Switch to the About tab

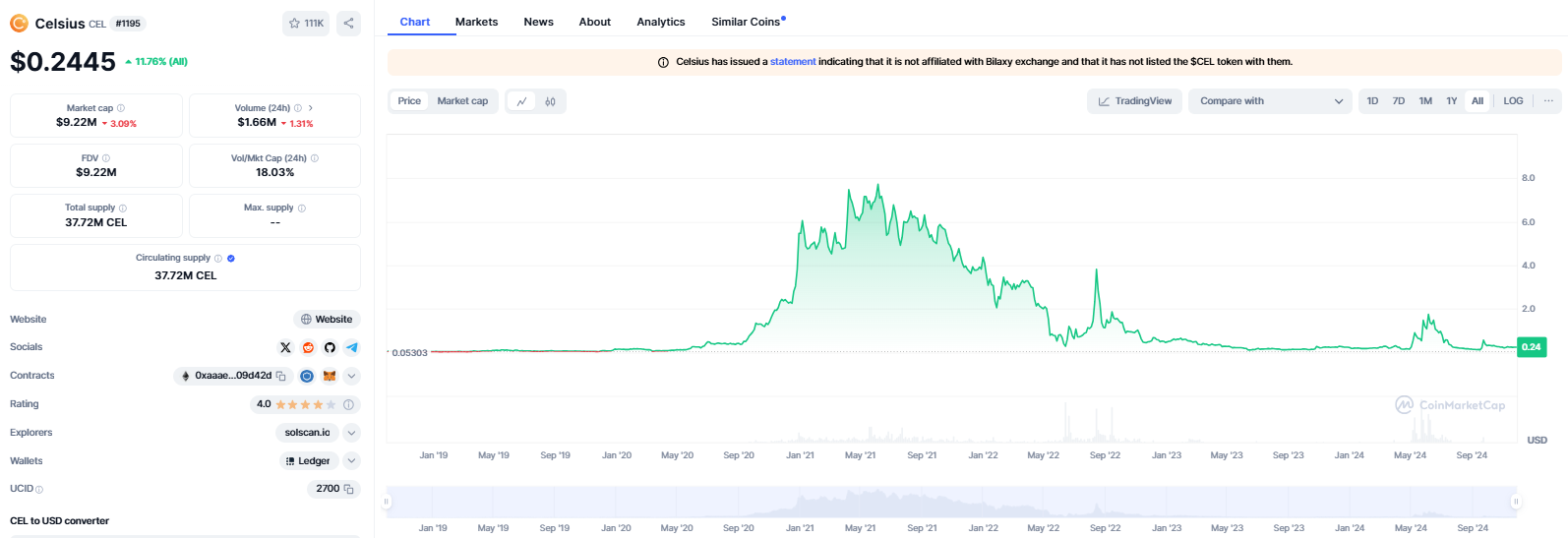tap(595, 22)
